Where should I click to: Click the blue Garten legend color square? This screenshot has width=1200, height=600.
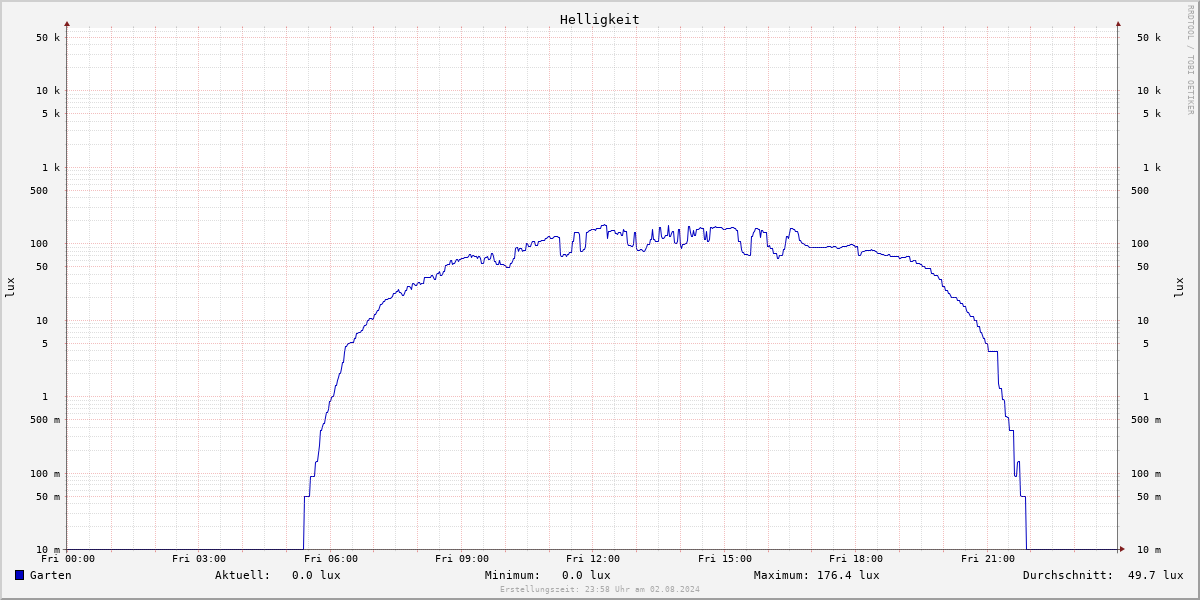point(19,575)
